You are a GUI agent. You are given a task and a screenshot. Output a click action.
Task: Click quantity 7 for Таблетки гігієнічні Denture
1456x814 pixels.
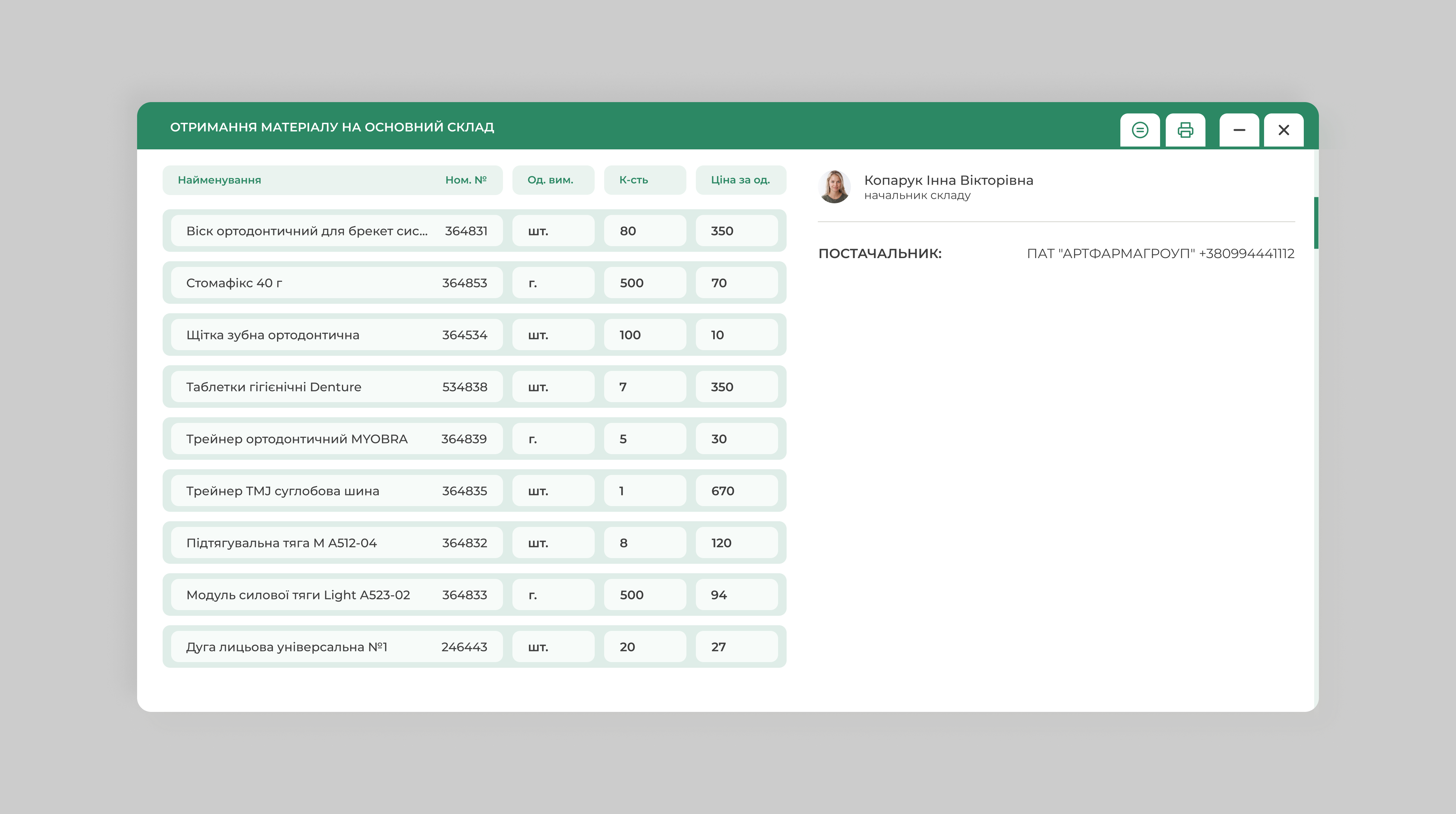pyautogui.click(x=644, y=387)
